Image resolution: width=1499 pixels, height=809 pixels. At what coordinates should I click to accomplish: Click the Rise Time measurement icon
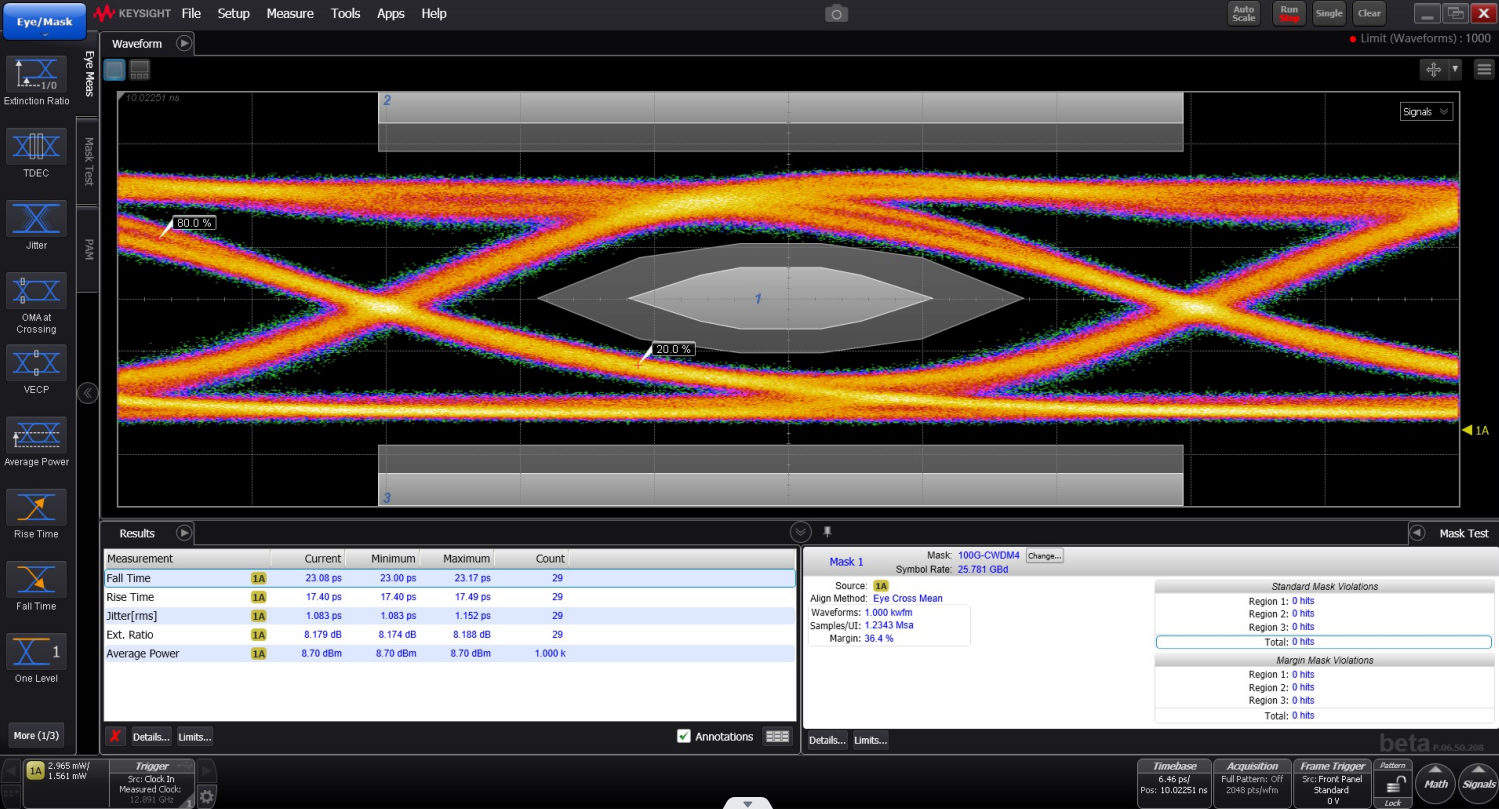(x=37, y=507)
